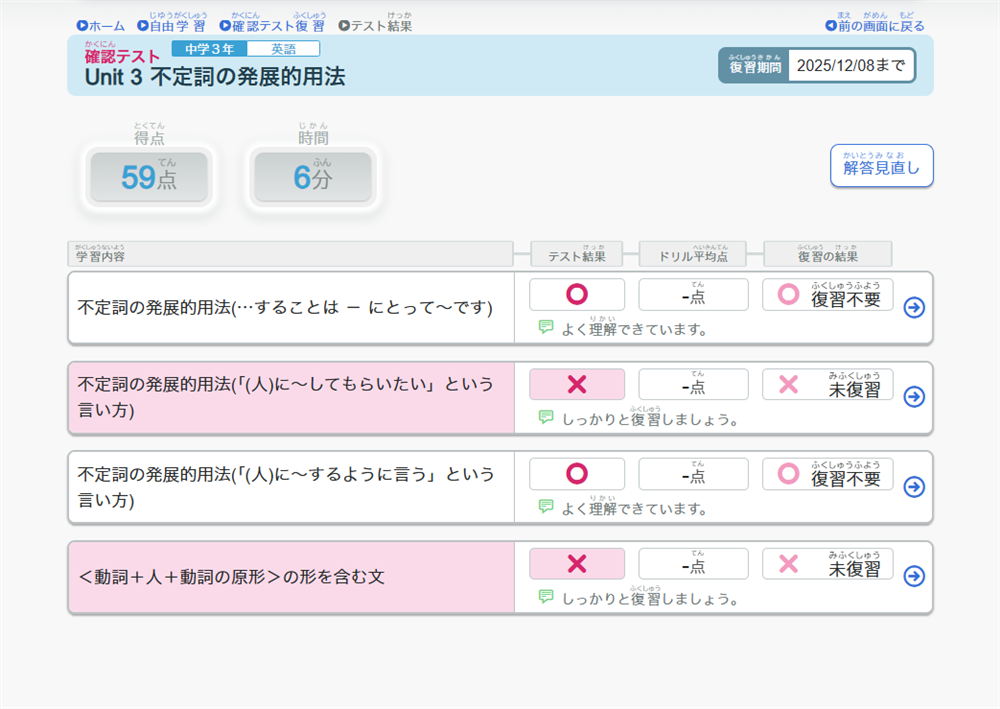Click the 2025/12/08まで review deadline field
This screenshot has width=1000, height=709.
[x=851, y=66]
